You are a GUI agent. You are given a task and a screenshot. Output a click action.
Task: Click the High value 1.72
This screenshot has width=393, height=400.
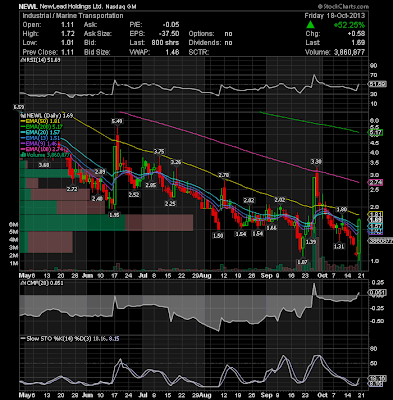pyautogui.click(x=68, y=34)
